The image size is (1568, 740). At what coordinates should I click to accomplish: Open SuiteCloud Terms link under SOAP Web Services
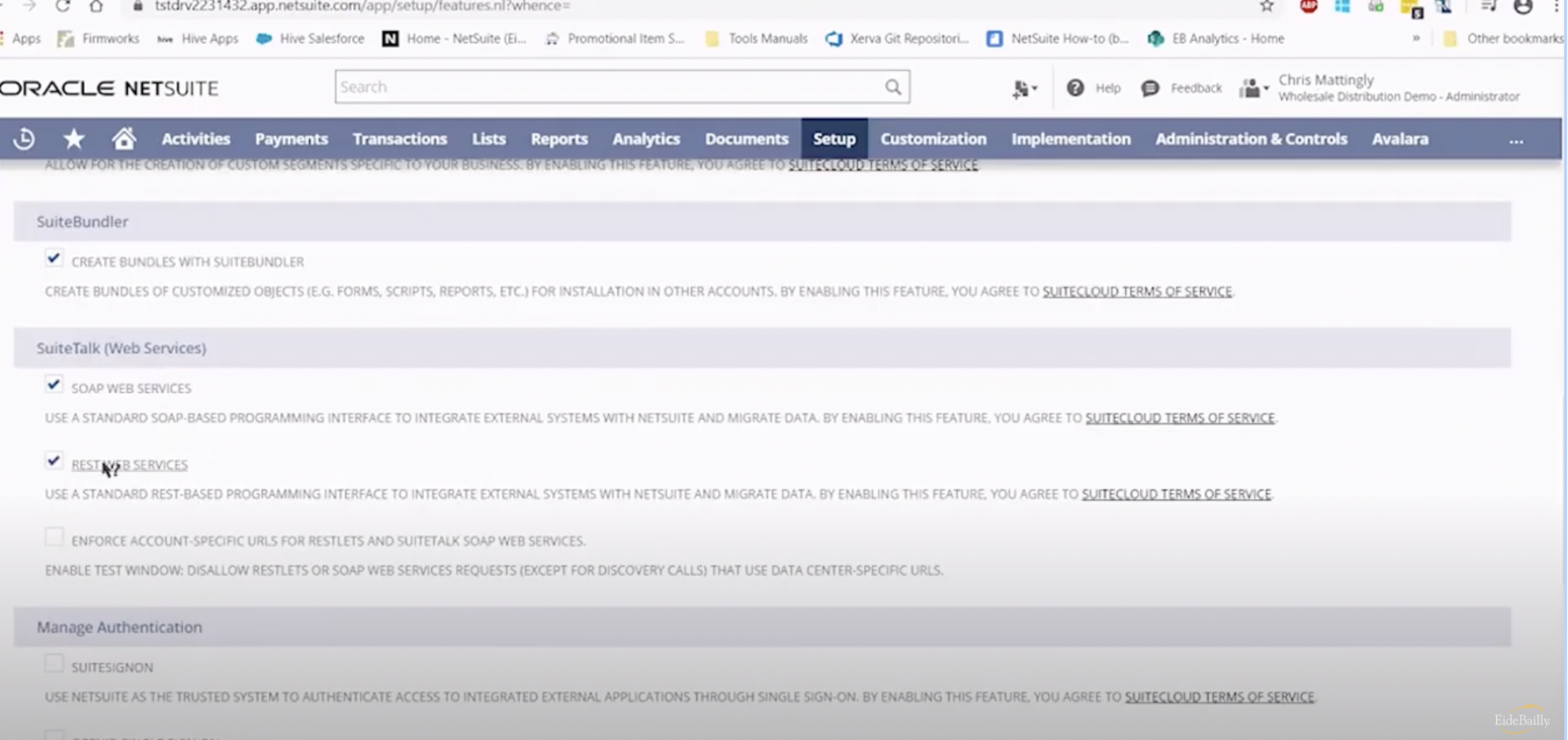point(1180,418)
